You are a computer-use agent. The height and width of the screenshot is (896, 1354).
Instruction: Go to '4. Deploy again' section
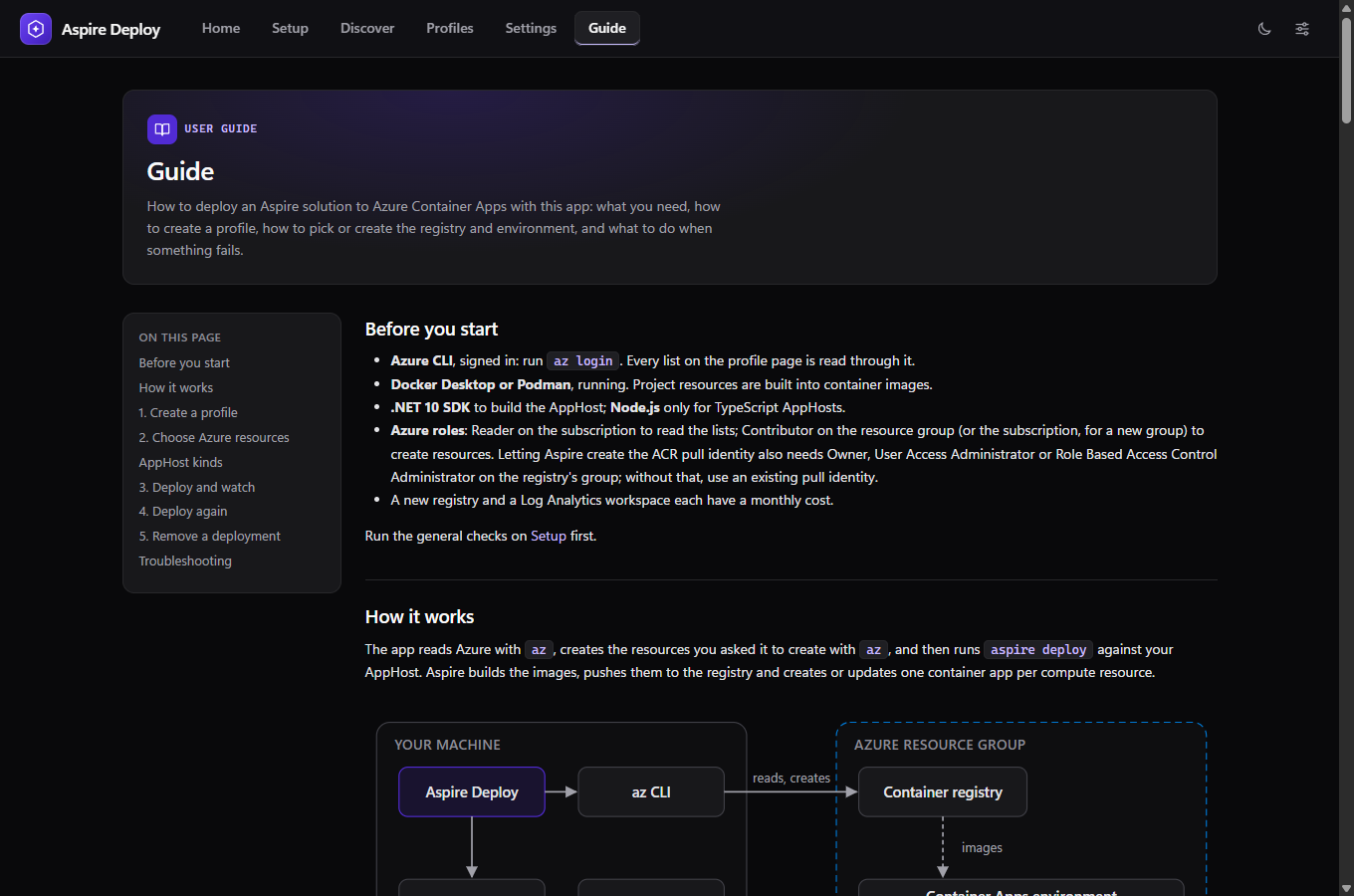[x=183, y=512]
